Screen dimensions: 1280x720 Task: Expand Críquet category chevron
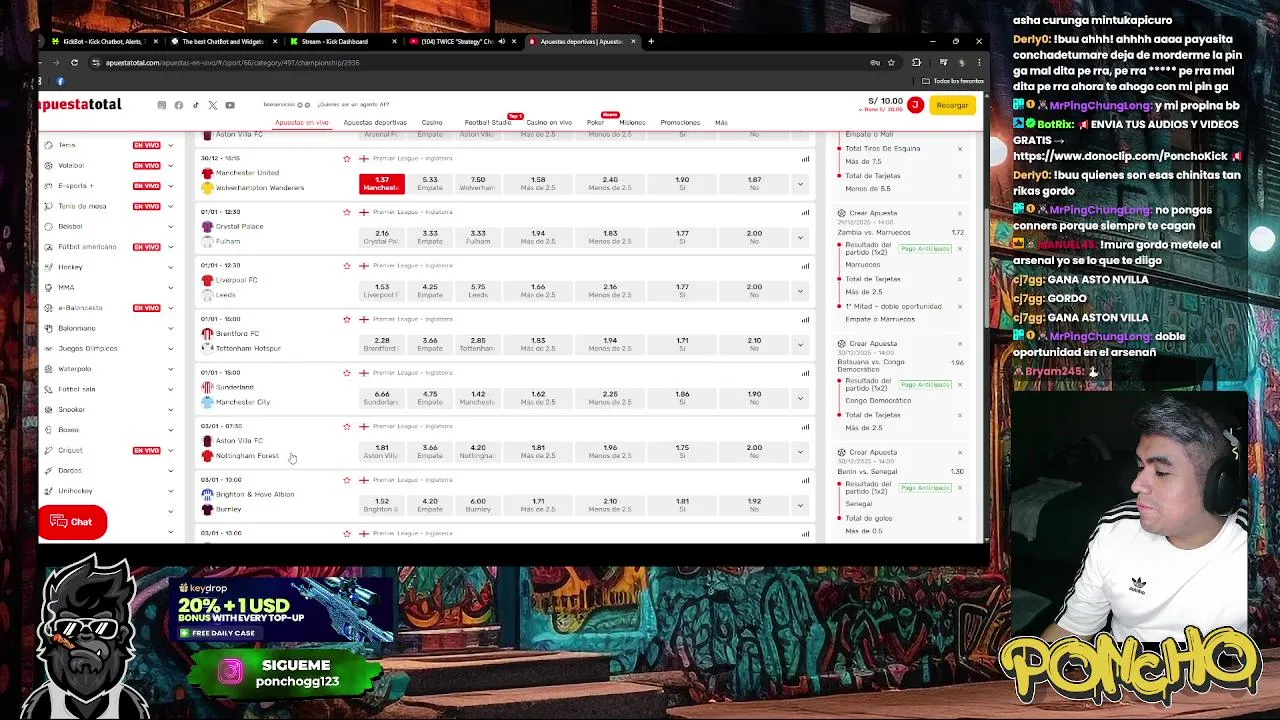pyautogui.click(x=170, y=450)
